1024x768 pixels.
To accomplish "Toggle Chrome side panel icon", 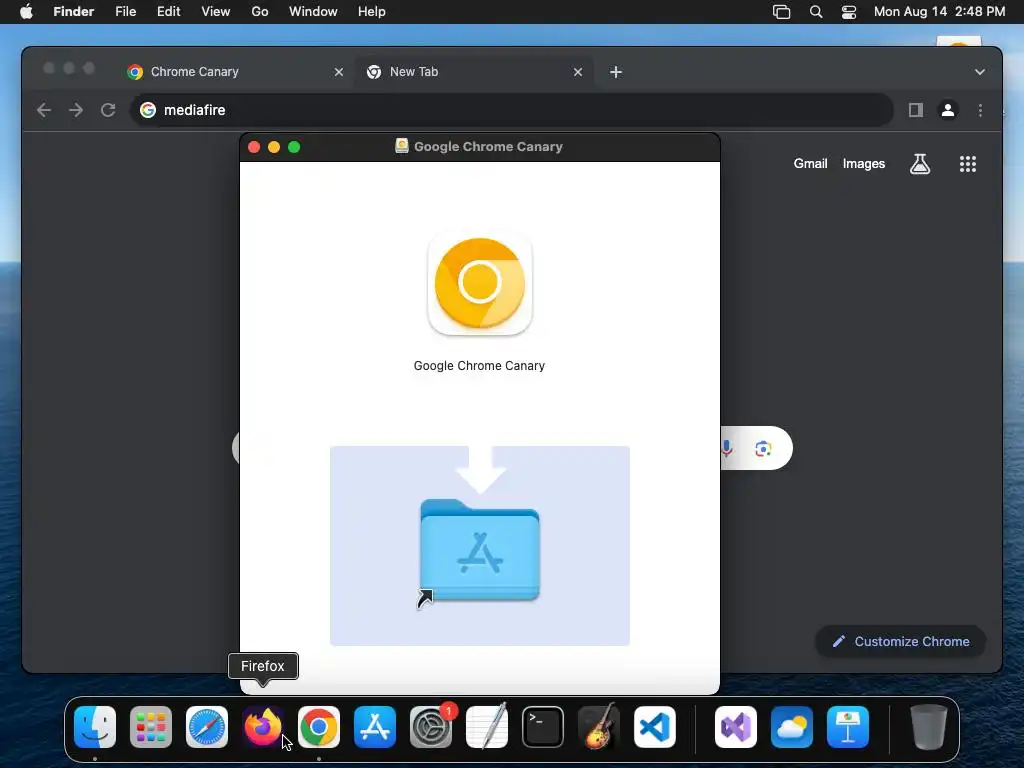I will [x=916, y=110].
